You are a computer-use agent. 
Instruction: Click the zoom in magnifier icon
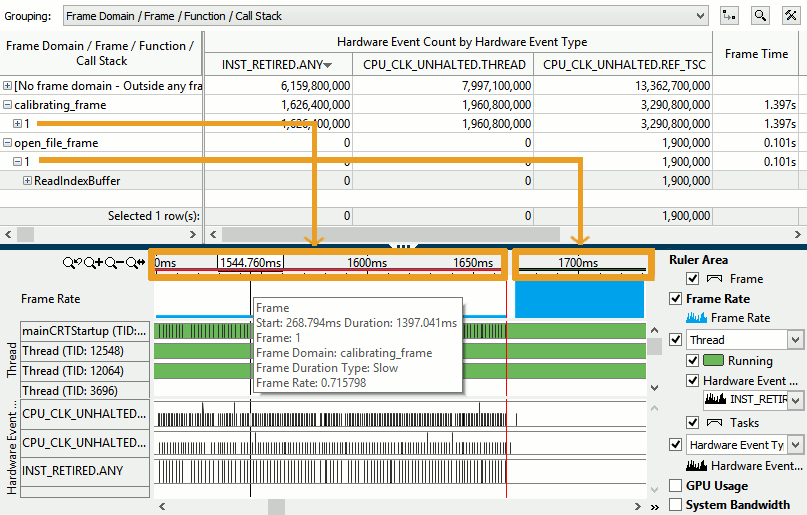click(x=93, y=263)
